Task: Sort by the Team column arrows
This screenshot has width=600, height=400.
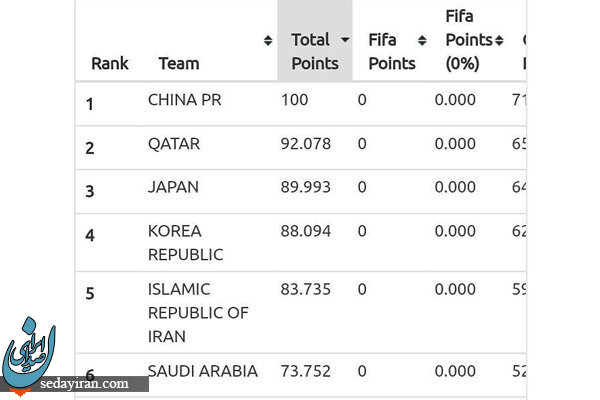Action: pyautogui.click(x=268, y=40)
